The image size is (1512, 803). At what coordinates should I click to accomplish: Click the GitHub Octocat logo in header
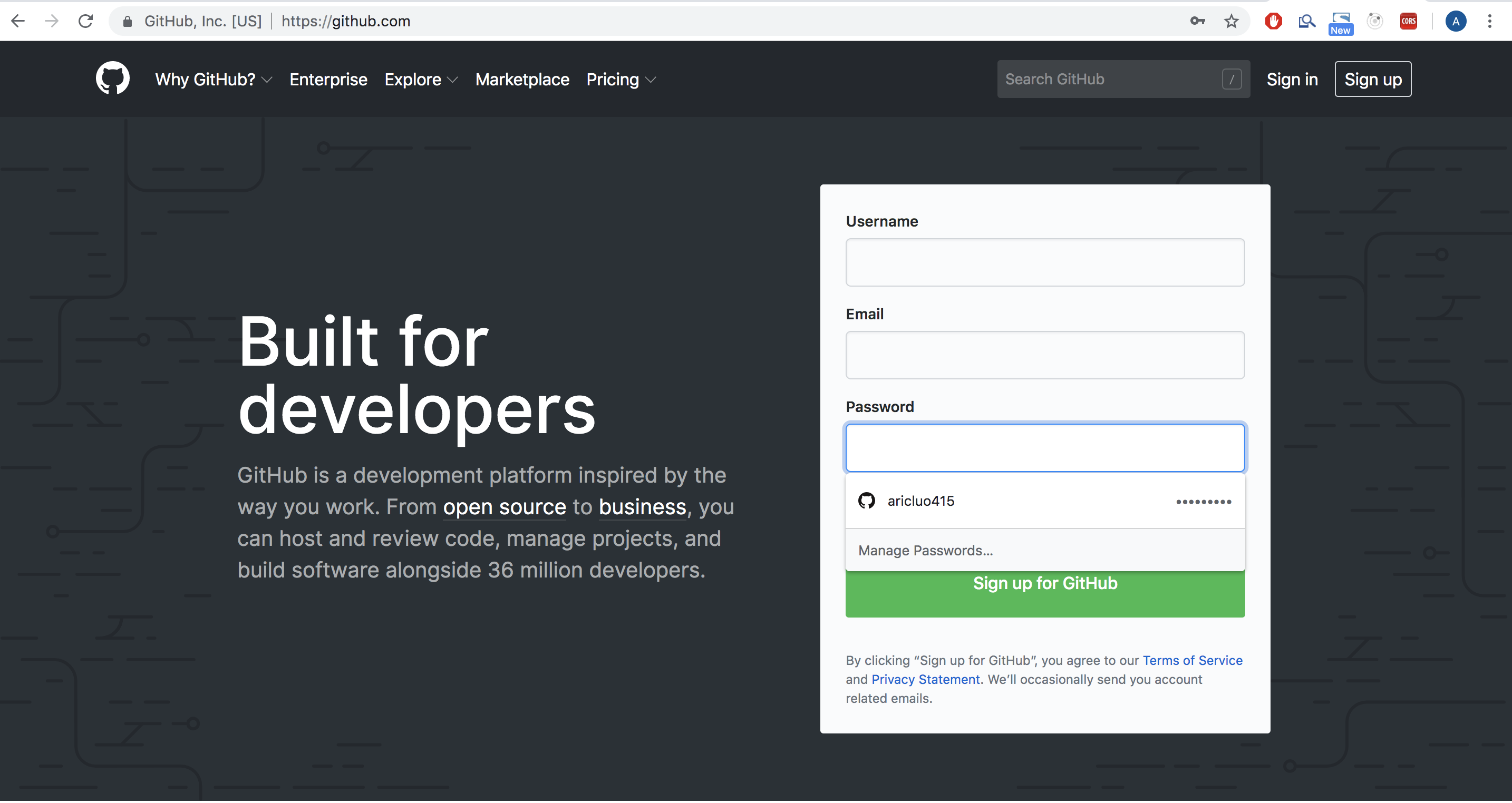pos(113,78)
